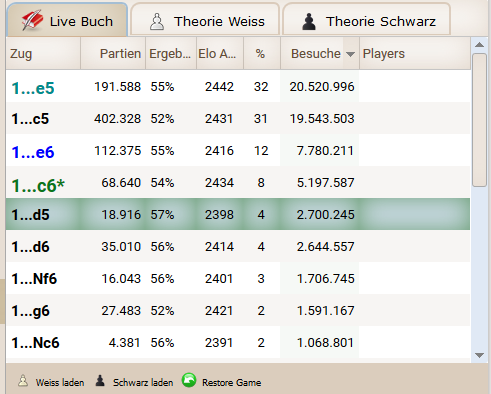The image size is (491, 394).
Task: Select the move 1...c6* row
Action: coord(238,183)
